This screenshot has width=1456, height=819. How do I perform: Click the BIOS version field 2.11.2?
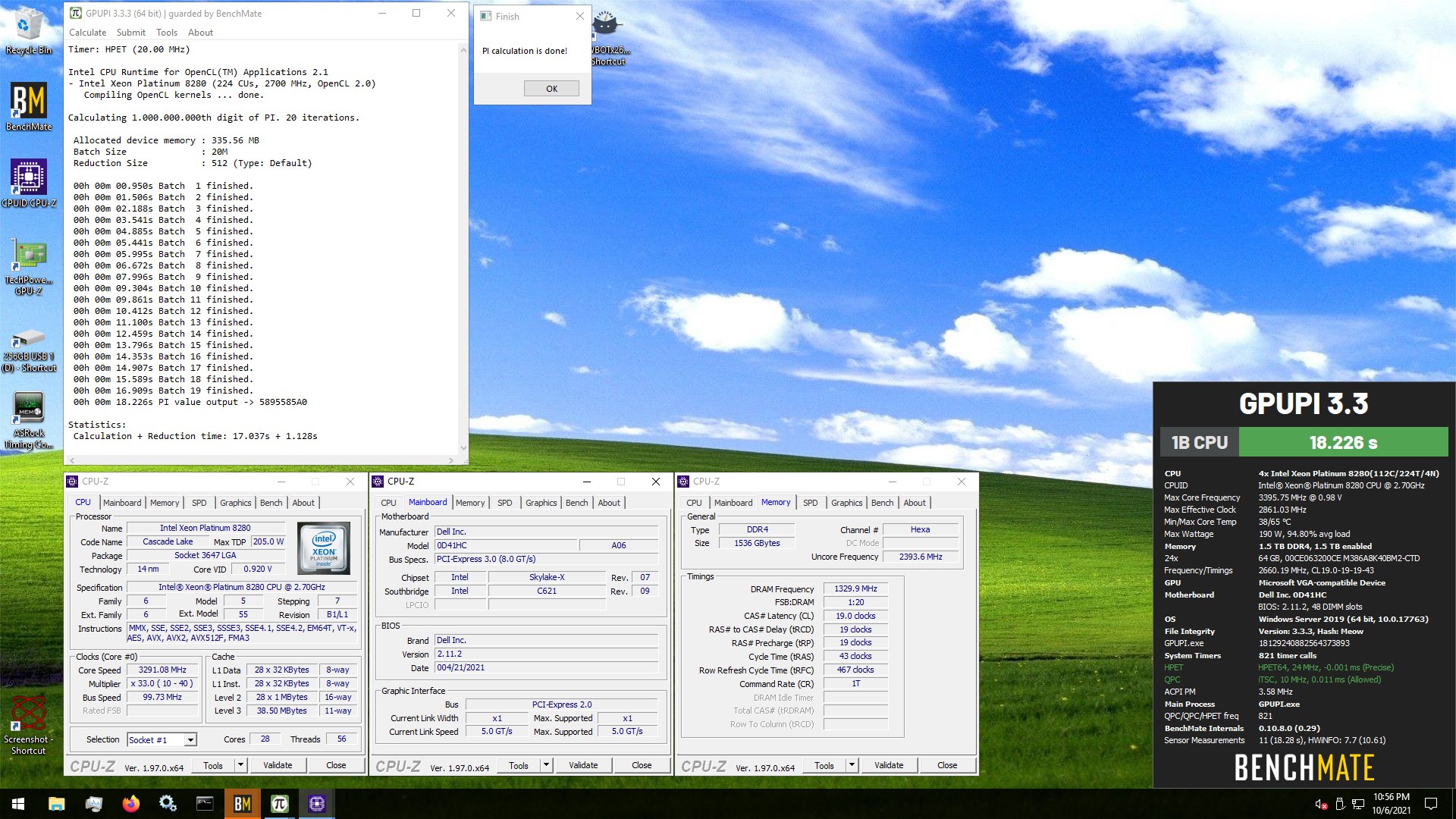coord(546,654)
